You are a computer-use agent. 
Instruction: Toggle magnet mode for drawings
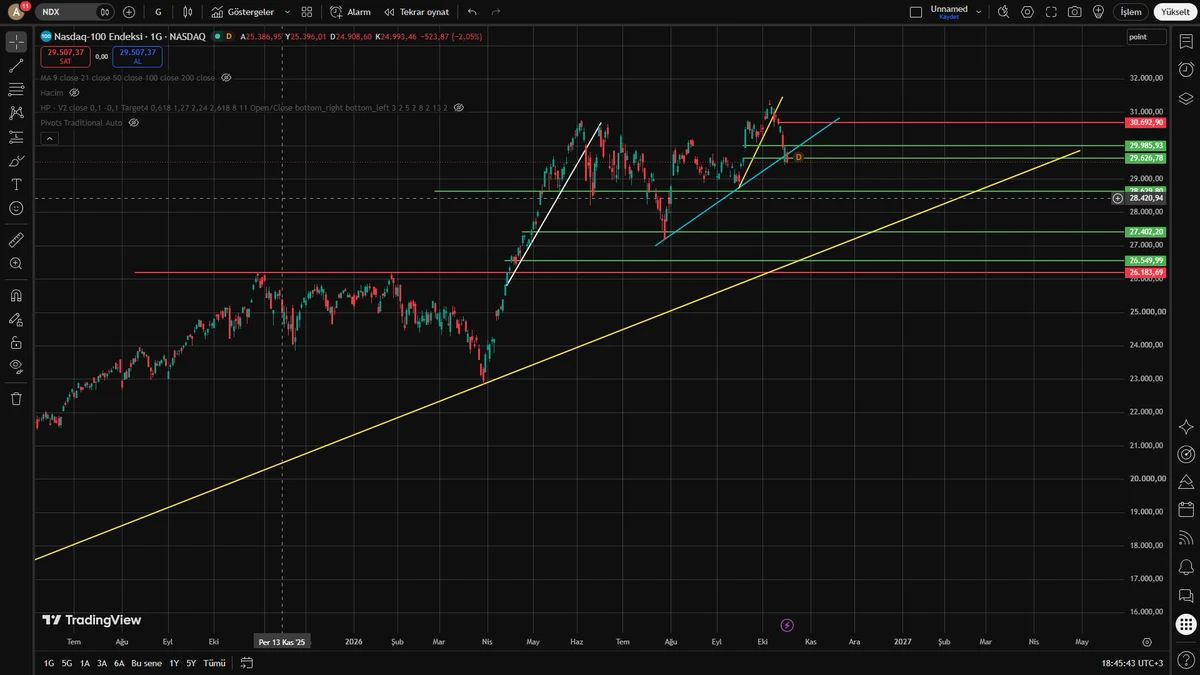point(16,296)
